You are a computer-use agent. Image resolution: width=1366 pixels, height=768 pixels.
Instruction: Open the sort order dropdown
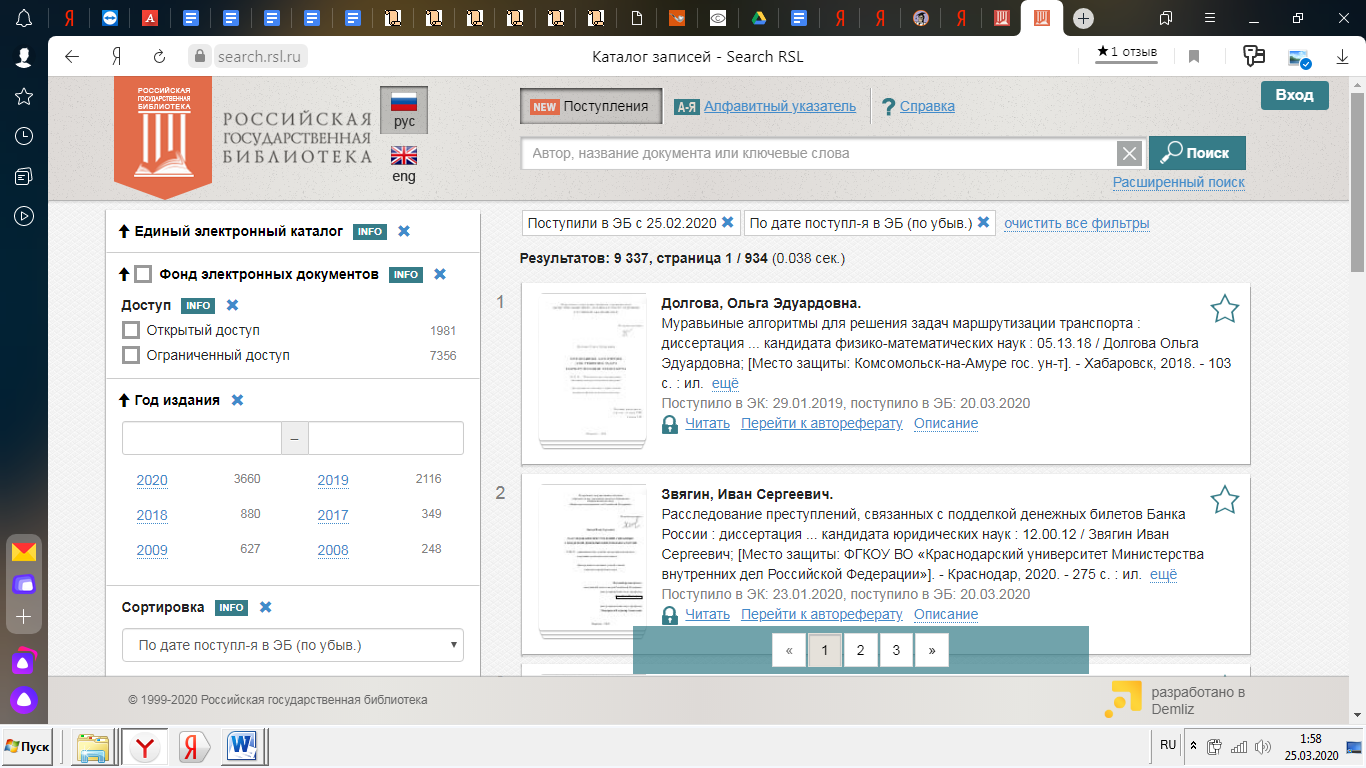(x=293, y=645)
